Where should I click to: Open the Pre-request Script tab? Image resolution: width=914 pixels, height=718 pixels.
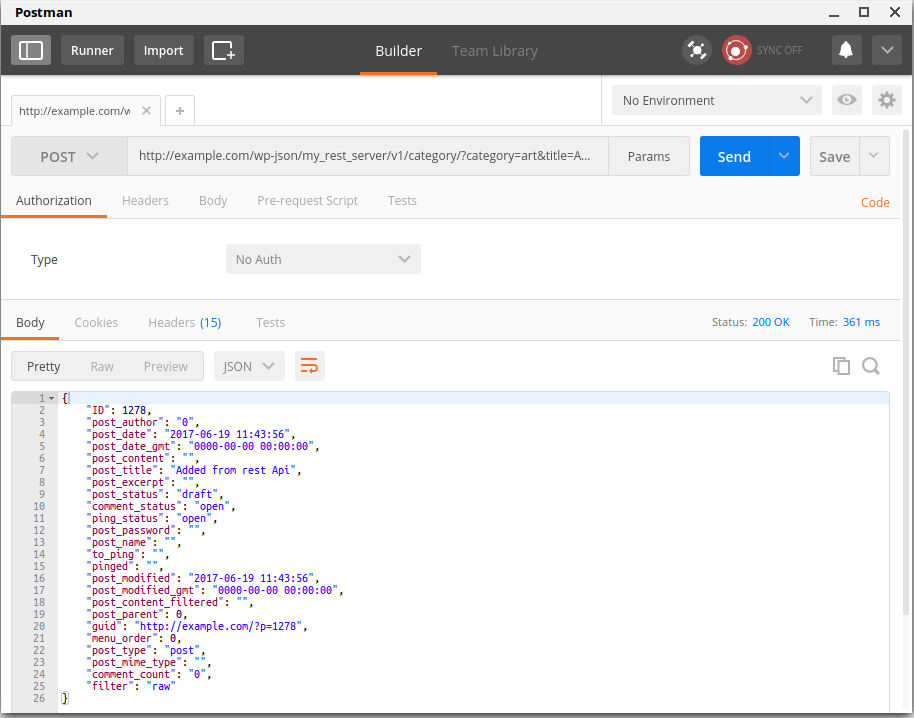pyautogui.click(x=307, y=200)
